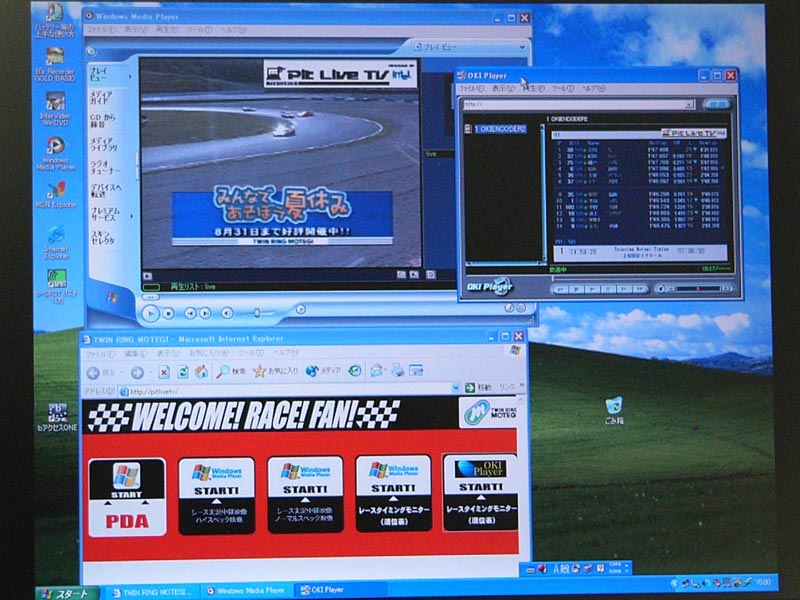Image resolution: width=800 pixels, height=600 pixels.
Task: Open ツール menu in Windows Media Player
Action: 198,30
